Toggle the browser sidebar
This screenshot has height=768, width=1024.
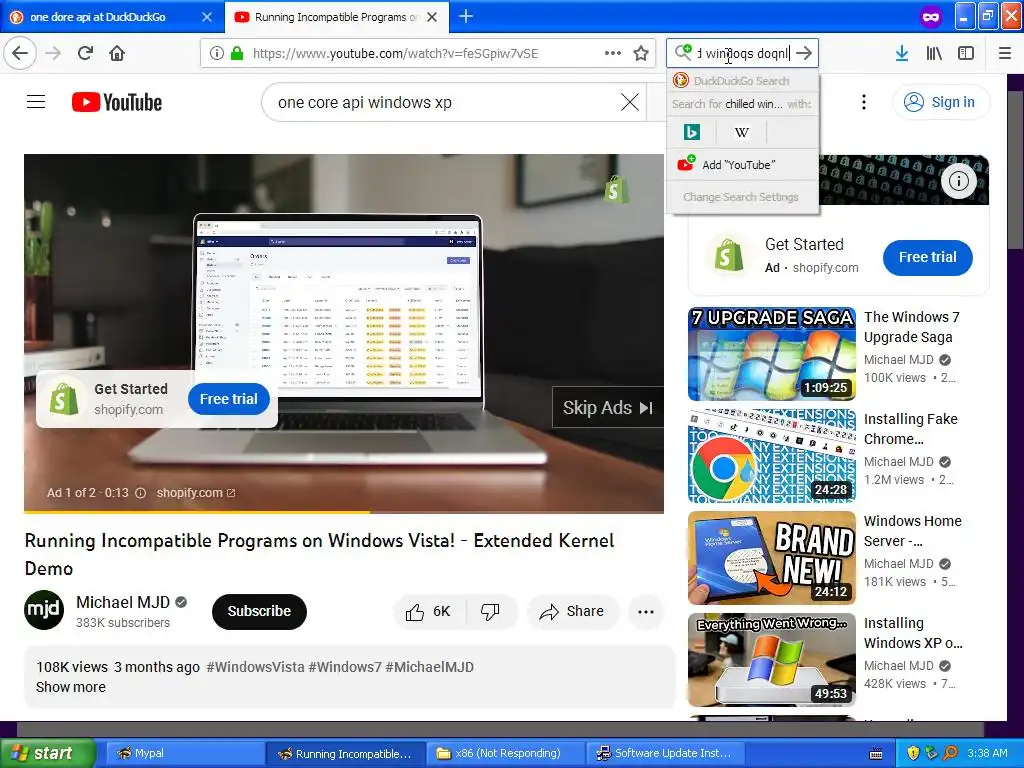coord(966,53)
